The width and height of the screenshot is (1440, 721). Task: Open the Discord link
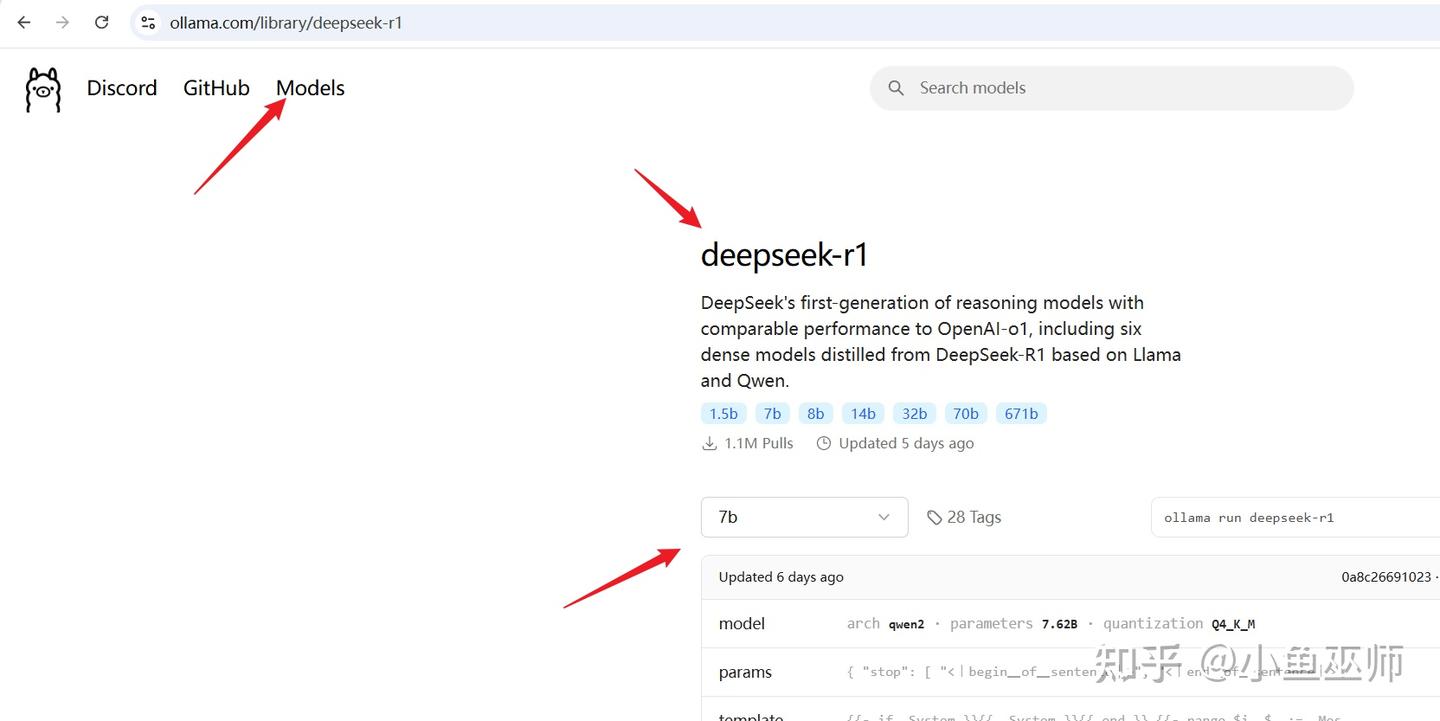(121, 88)
